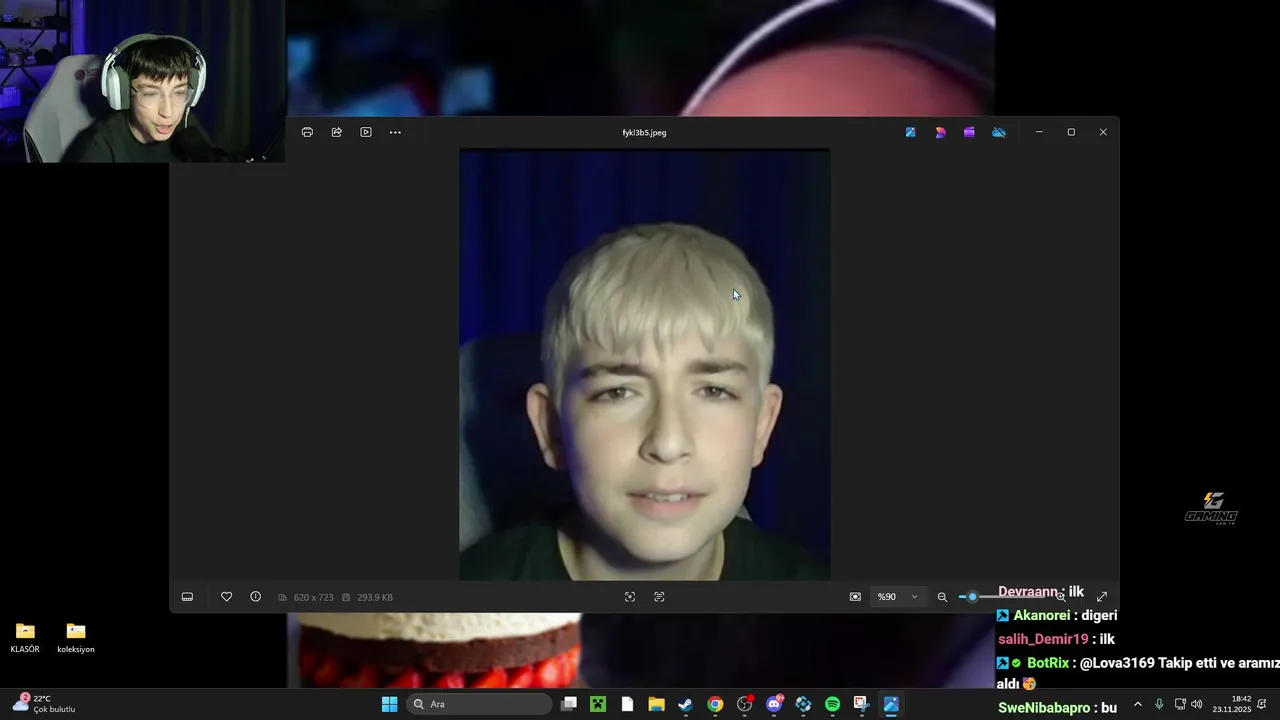Close the Photos window
This screenshot has width=1280, height=720.
point(1103,132)
